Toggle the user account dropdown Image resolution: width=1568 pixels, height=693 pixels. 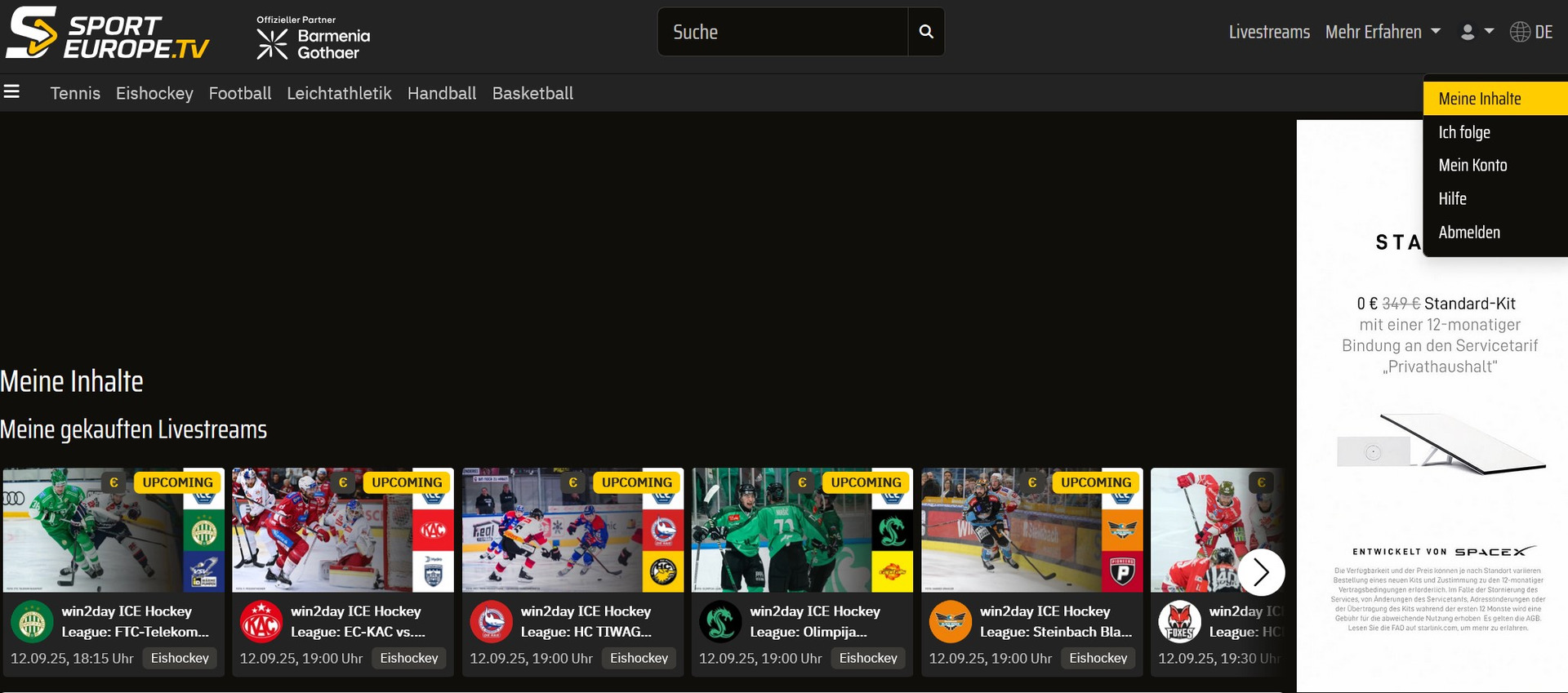click(1477, 32)
